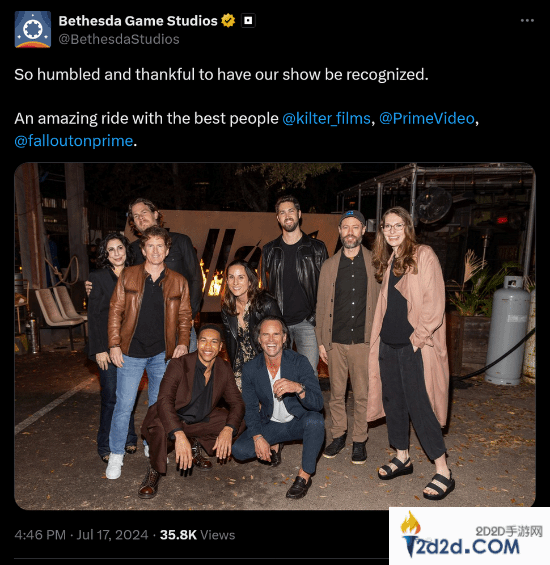Screen dimensions: 550x565
Task: Click the flame icon in the watermark
Action: pyautogui.click(x=411, y=522)
